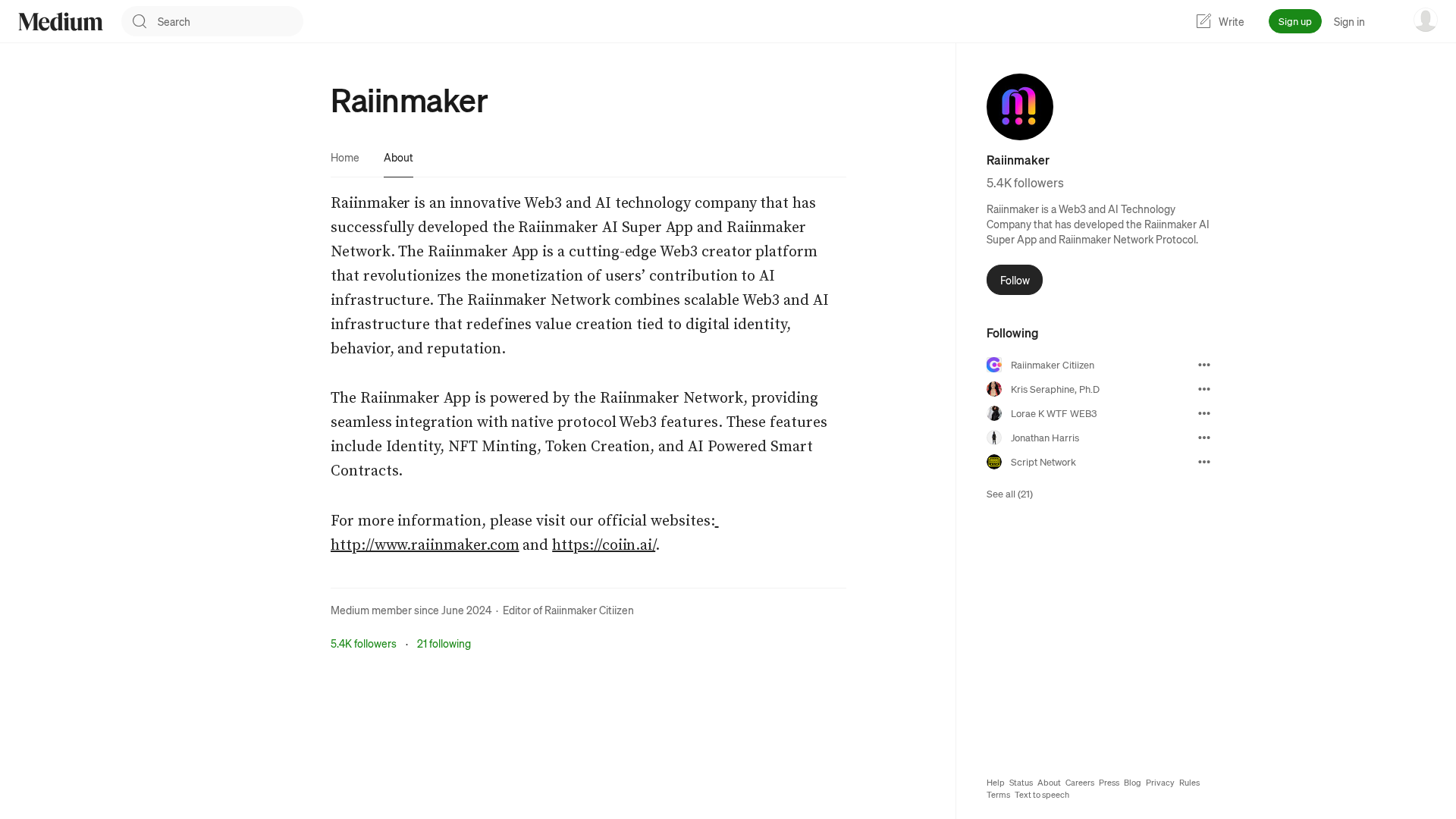Screen dimensions: 1456x819
Task: Click the Write pencil icon
Action: pos(1203,21)
